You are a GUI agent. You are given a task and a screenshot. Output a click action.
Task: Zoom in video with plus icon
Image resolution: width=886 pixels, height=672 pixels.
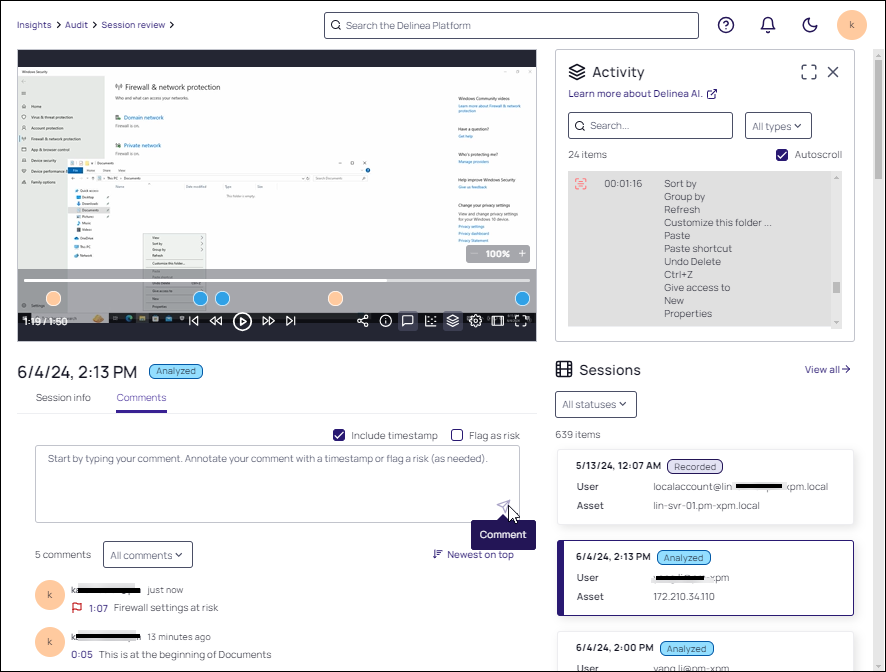[522, 254]
